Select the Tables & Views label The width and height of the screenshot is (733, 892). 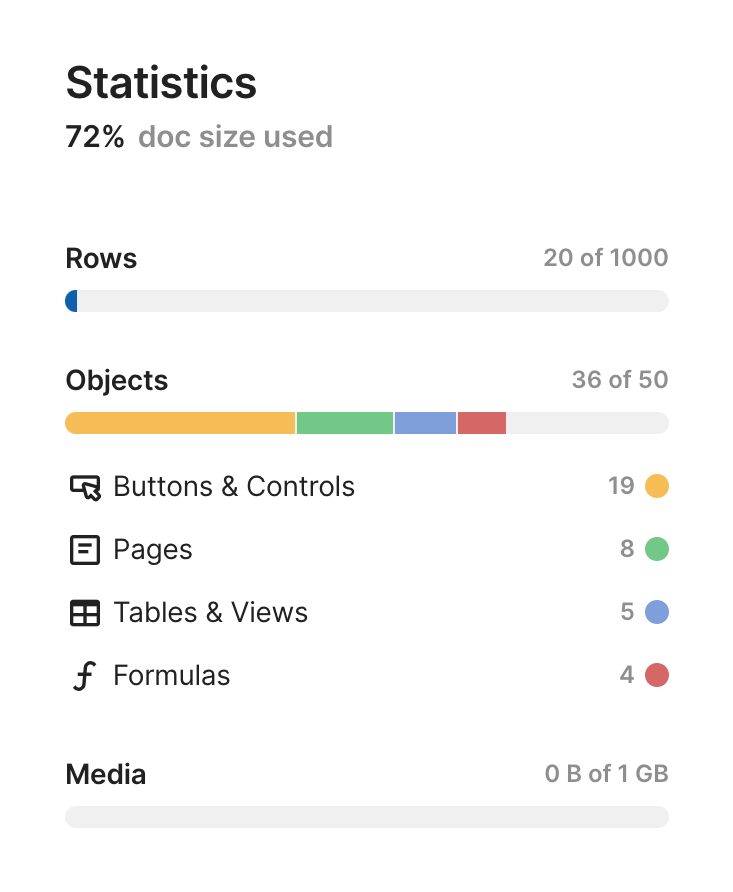pyautogui.click(x=210, y=613)
